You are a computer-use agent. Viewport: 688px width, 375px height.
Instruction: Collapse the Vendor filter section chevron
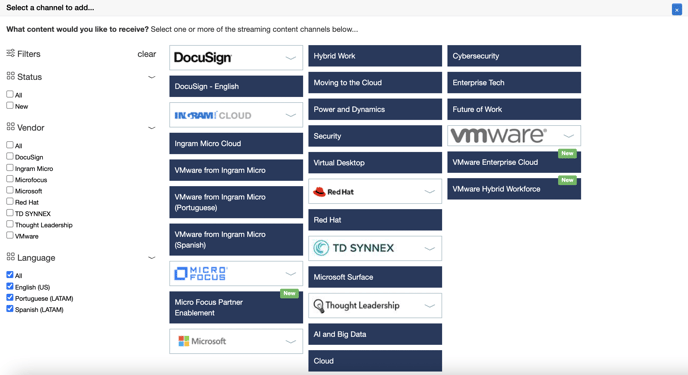tap(151, 128)
